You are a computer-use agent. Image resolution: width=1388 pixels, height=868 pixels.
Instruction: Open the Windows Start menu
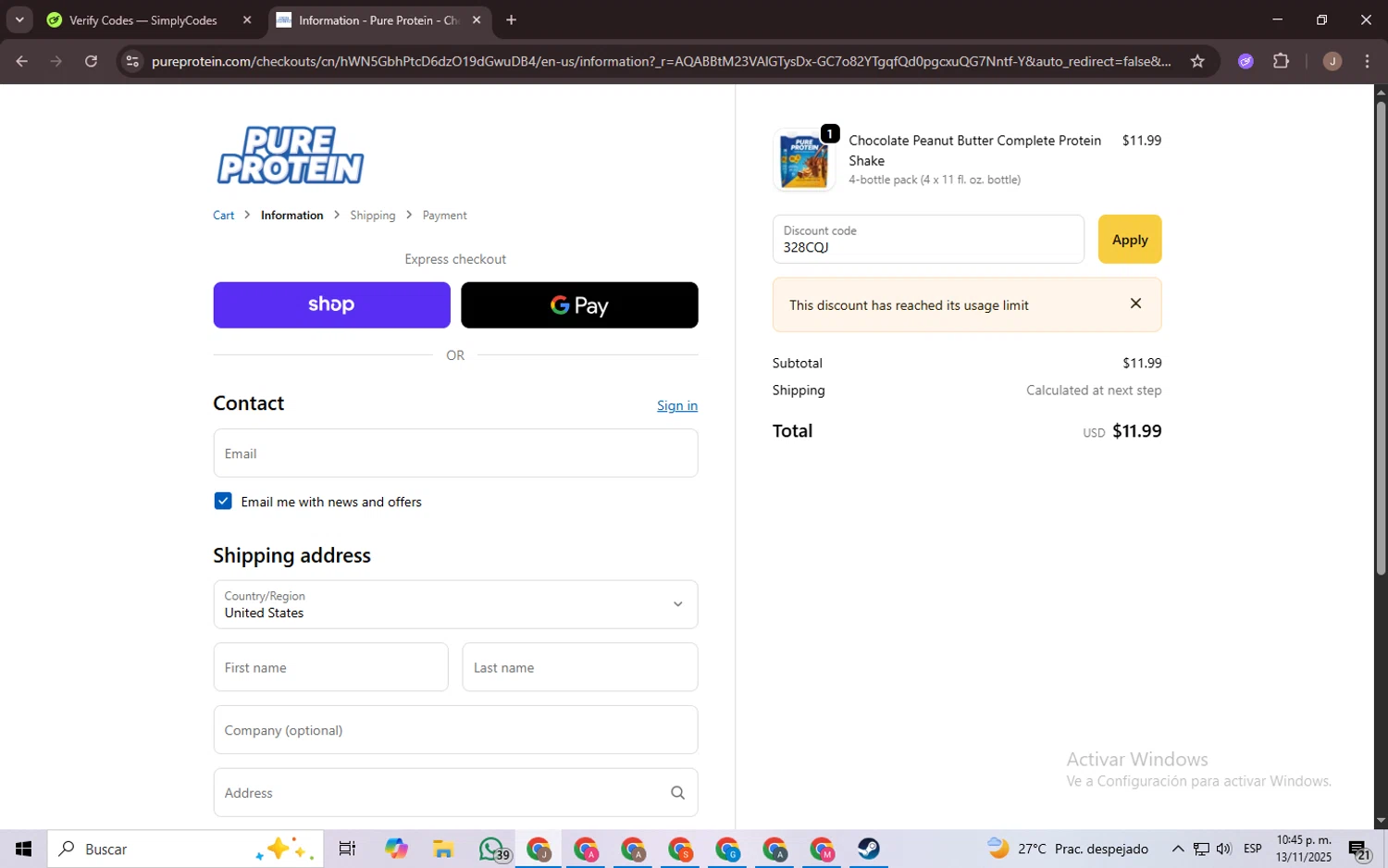(23, 849)
